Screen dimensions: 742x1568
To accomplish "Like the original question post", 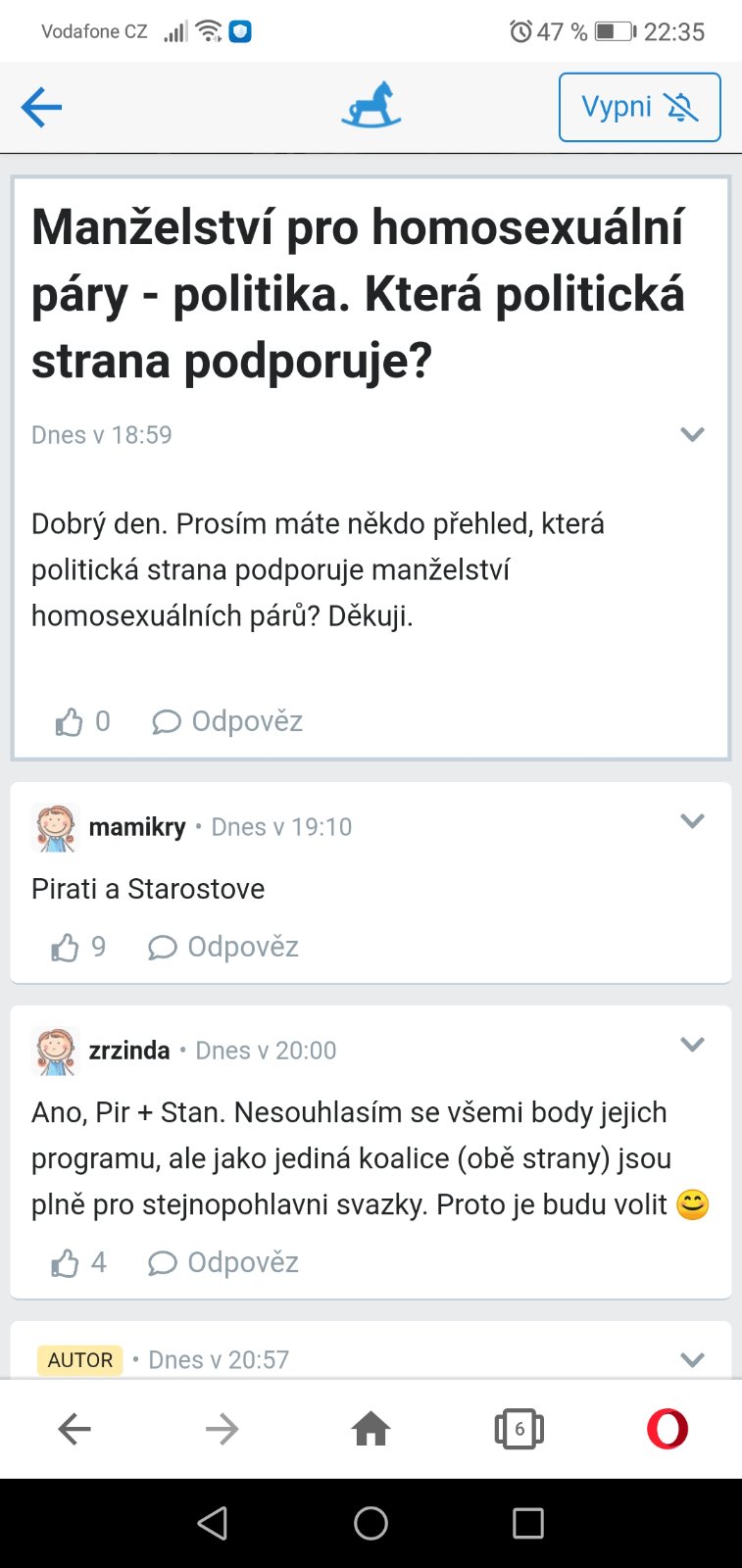I will tap(70, 722).
